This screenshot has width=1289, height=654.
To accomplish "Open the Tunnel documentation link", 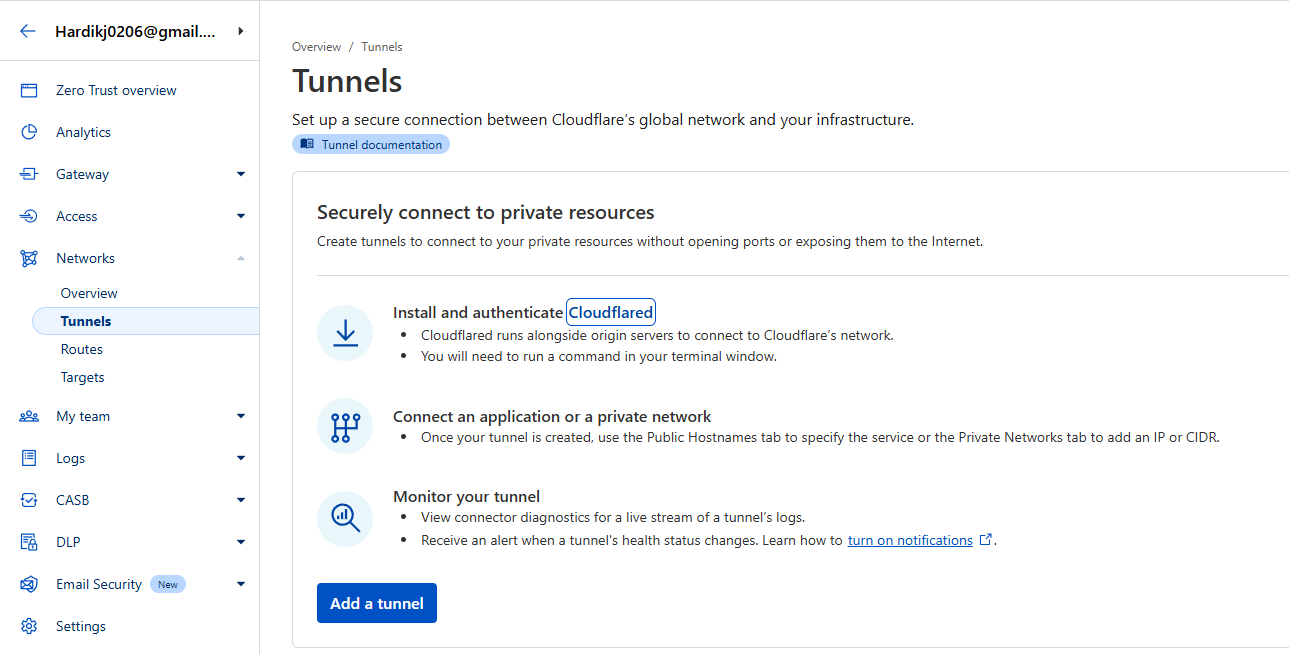I will (x=371, y=144).
